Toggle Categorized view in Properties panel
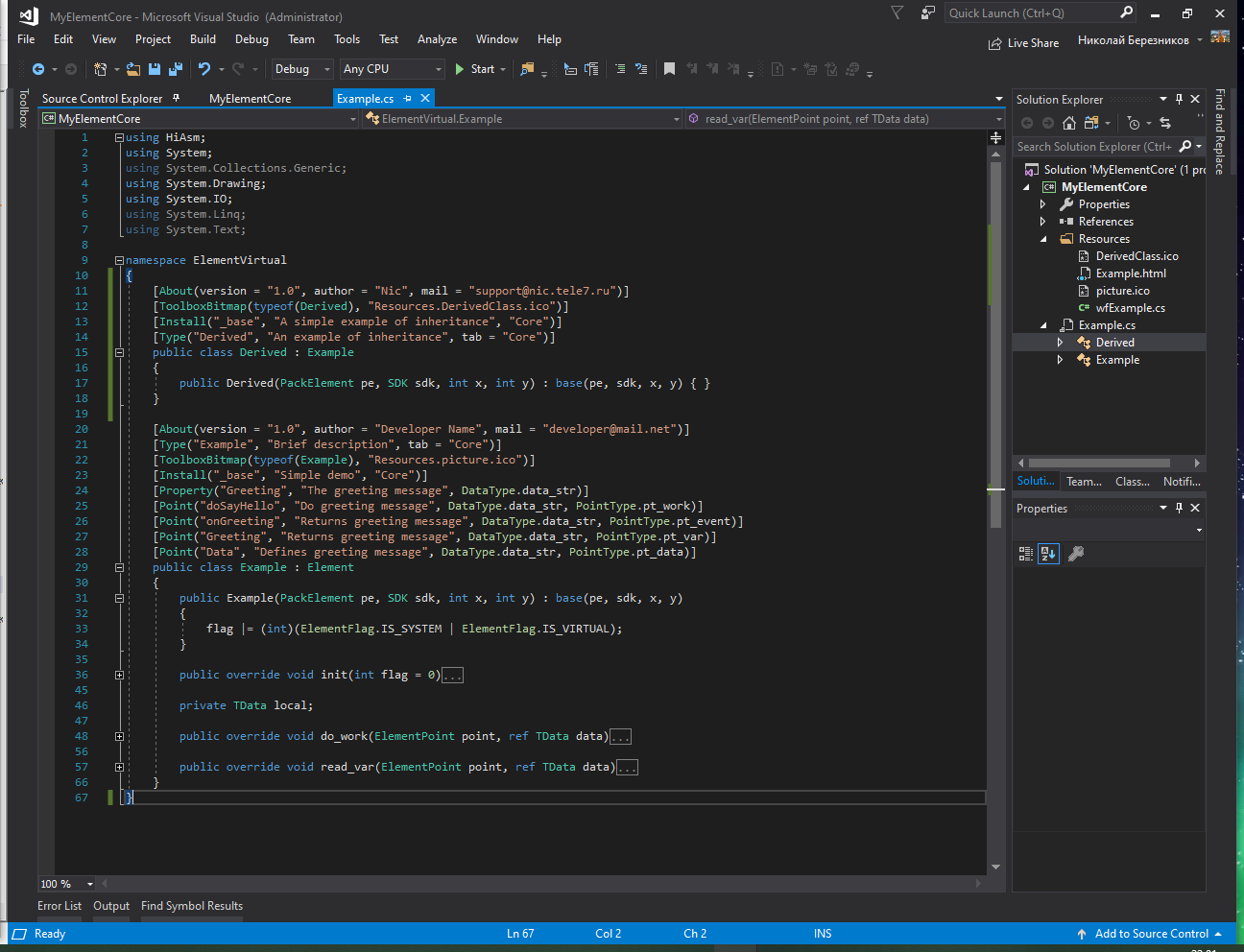Viewport: 1244px width, 952px height. point(1025,554)
